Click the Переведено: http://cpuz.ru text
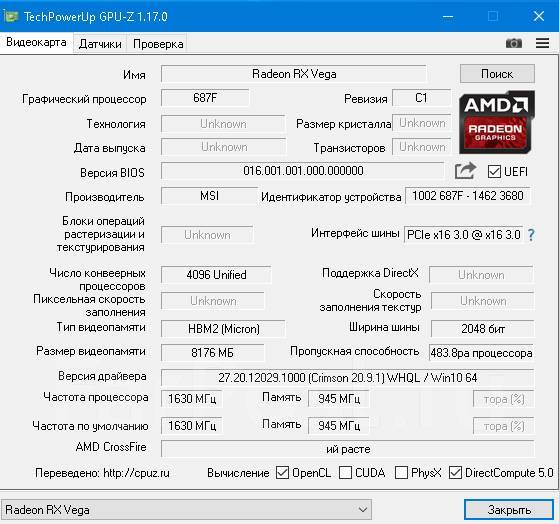Viewport: 559px width, 524px height. 102,473
